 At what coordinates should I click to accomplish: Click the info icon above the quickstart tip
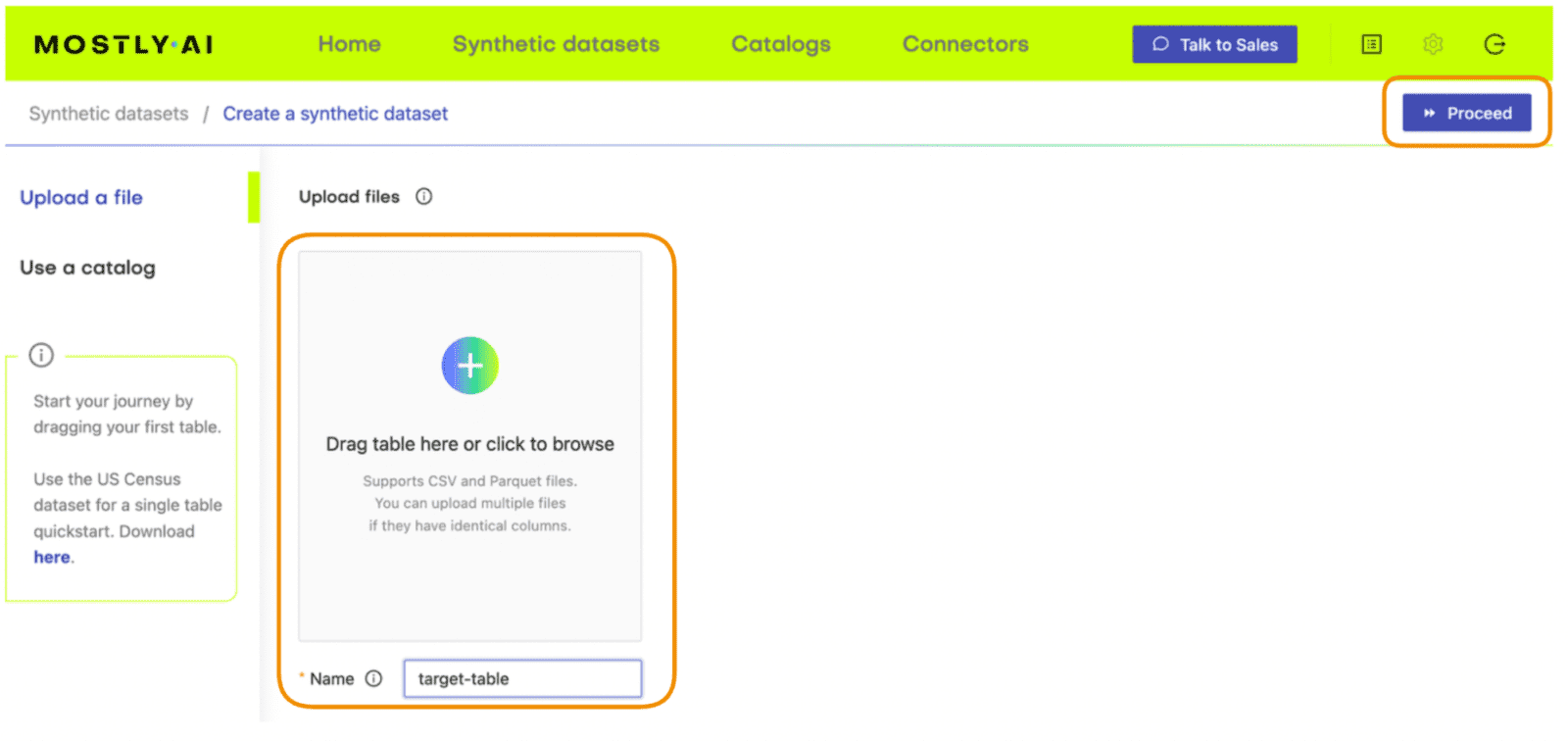click(41, 355)
